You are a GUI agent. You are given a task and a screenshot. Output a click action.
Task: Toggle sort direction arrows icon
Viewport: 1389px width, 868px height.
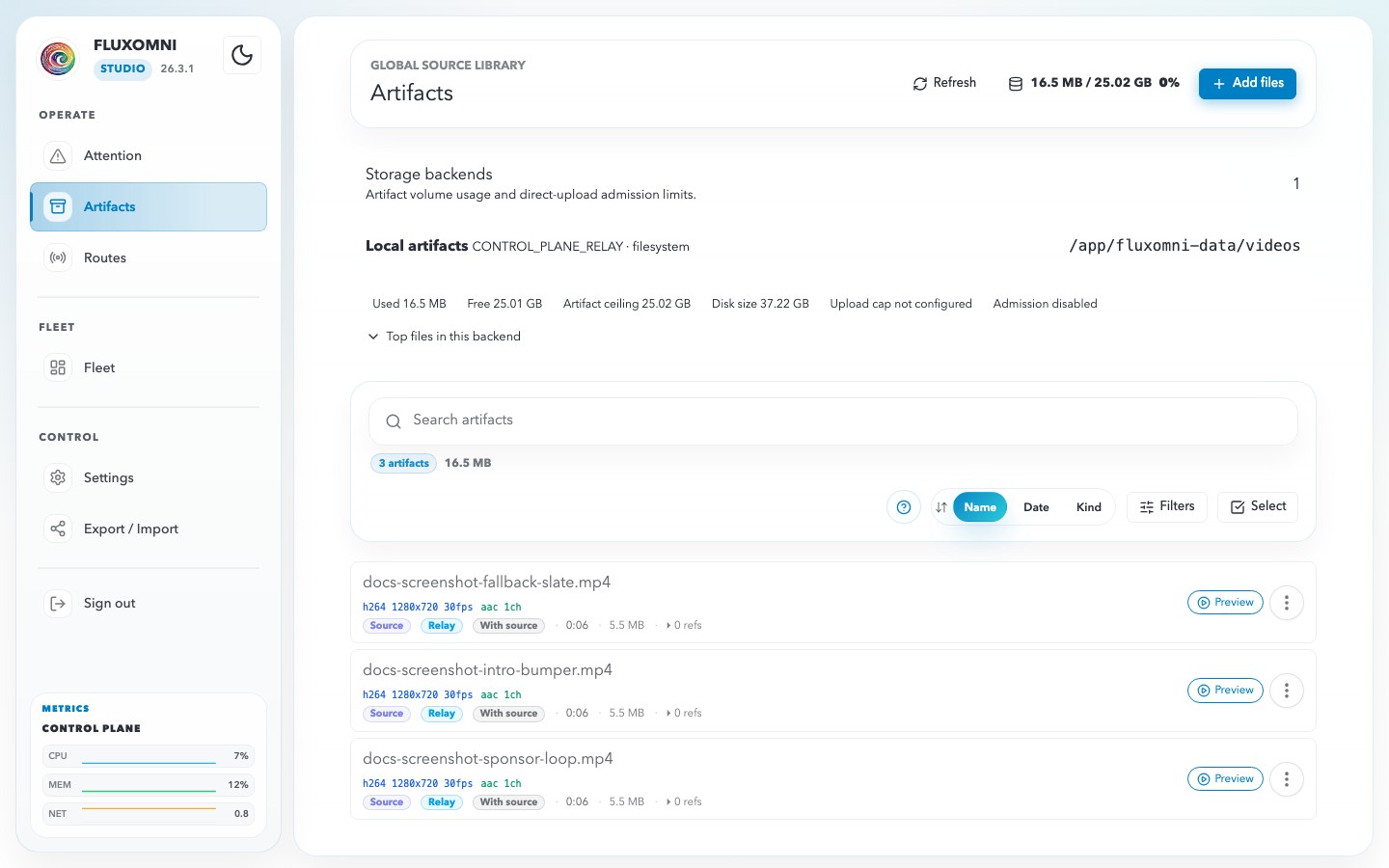point(941,507)
